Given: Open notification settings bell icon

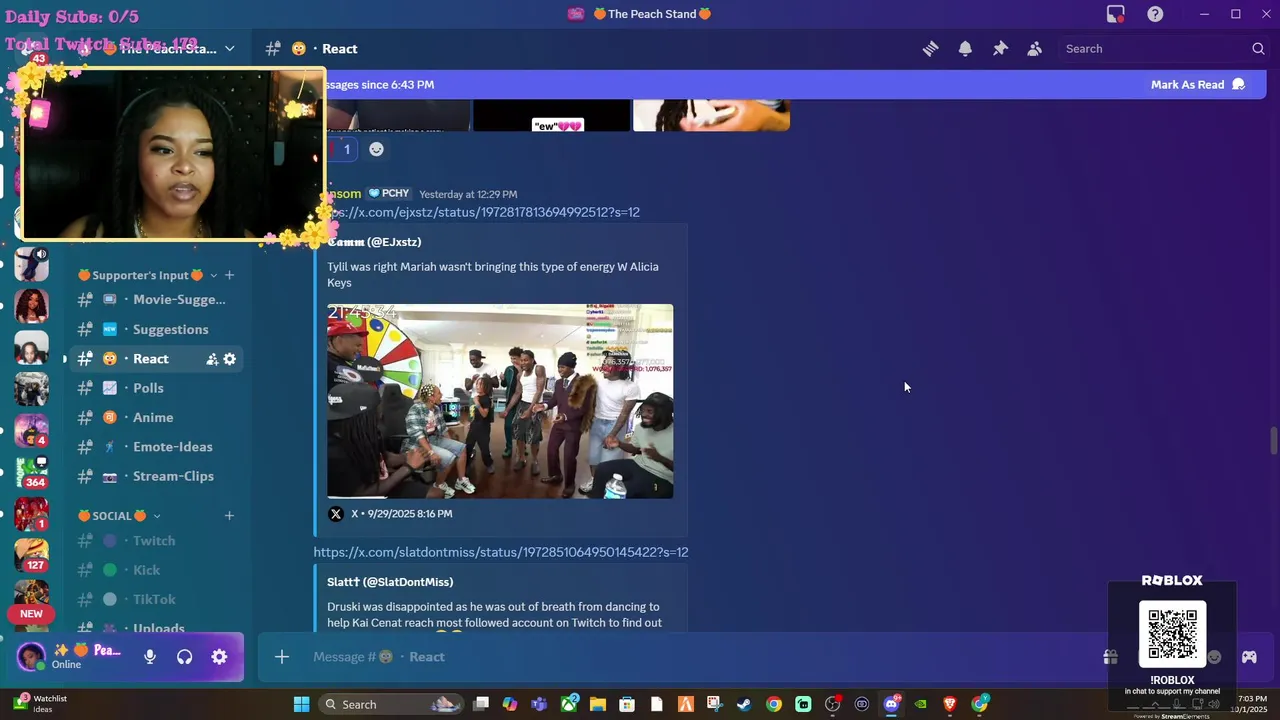Looking at the screenshot, I should 965,48.
